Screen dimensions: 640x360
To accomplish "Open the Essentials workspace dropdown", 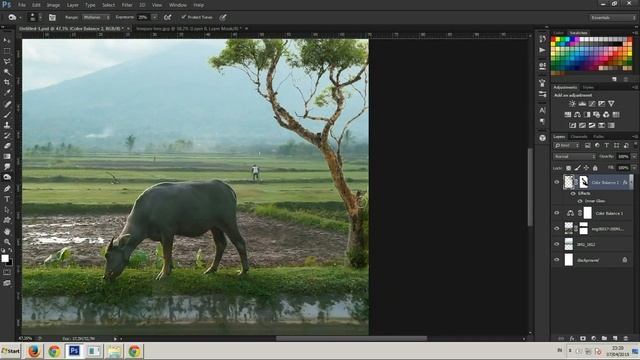I will click(x=613, y=18).
